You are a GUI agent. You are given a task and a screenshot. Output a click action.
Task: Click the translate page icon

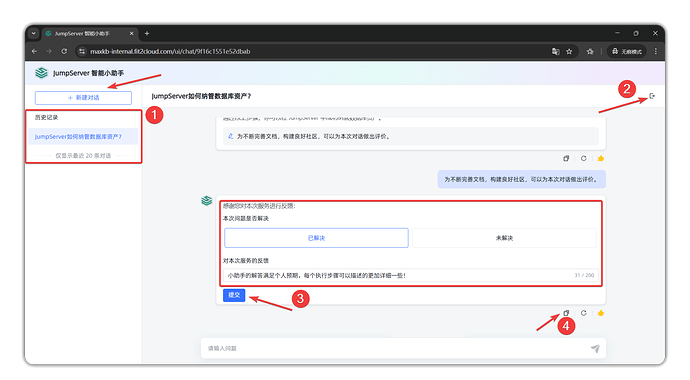pos(556,51)
